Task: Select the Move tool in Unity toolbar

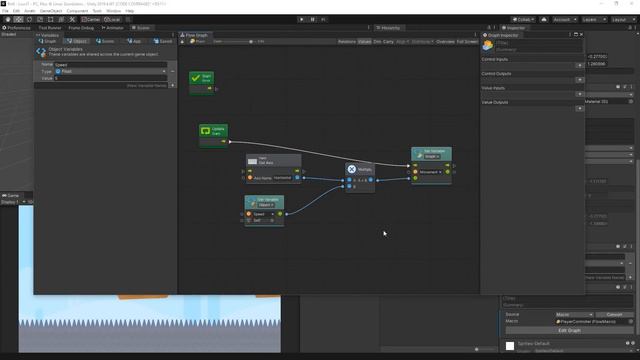Action: click(18, 20)
